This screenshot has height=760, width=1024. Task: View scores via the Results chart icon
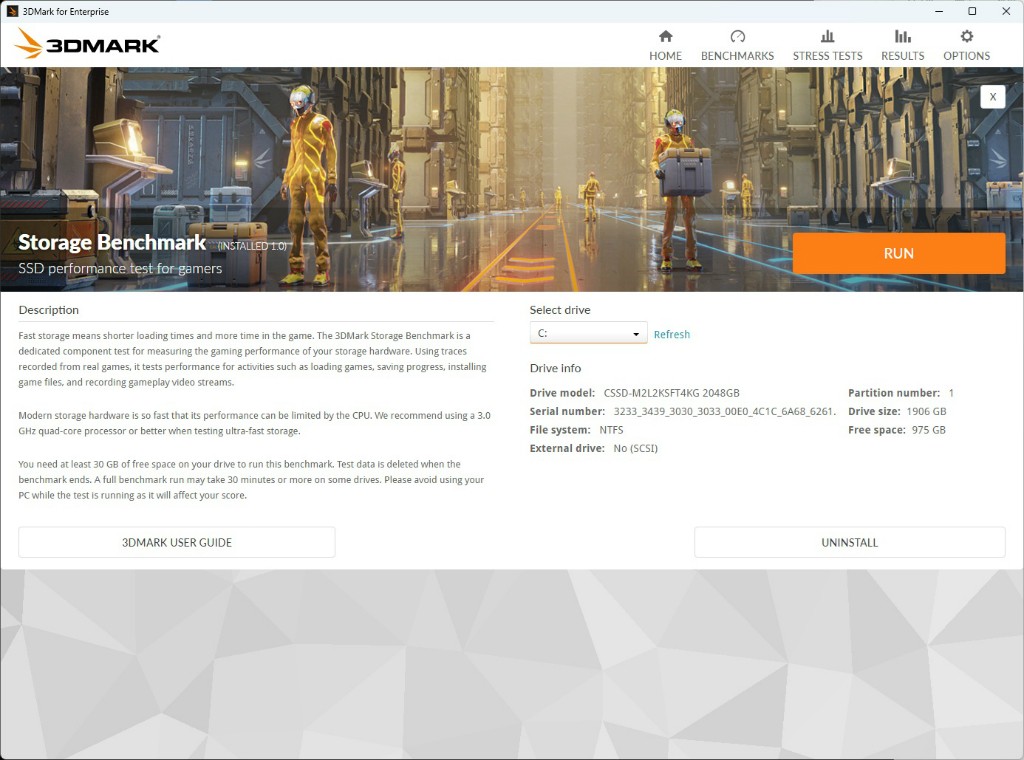[902, 36]
